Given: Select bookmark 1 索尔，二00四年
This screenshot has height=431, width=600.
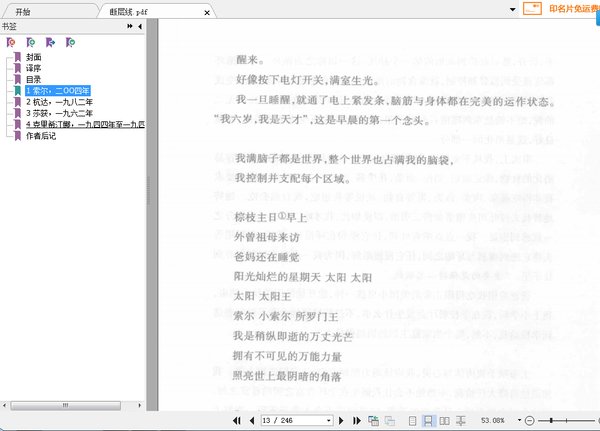Looking at the screenshot, I should 58,91.
